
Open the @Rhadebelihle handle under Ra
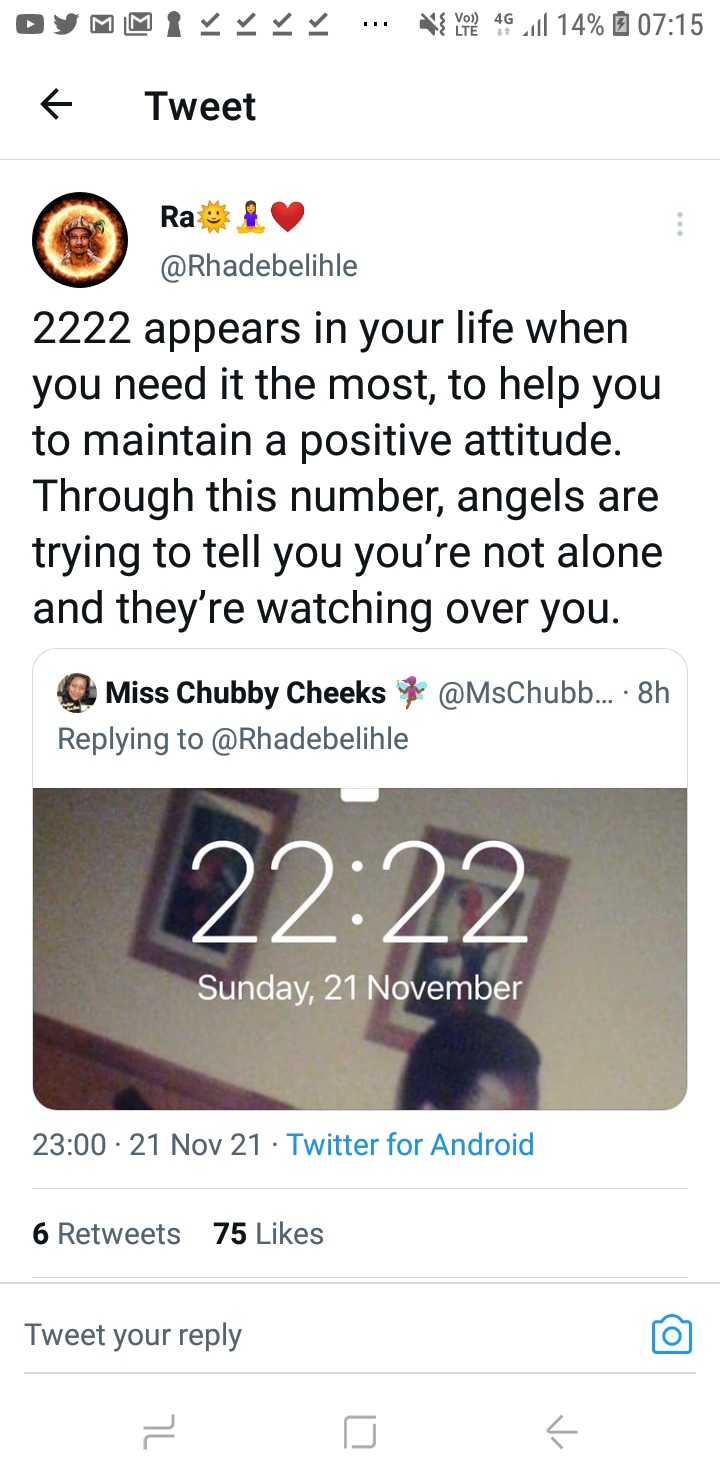(259, 265)
